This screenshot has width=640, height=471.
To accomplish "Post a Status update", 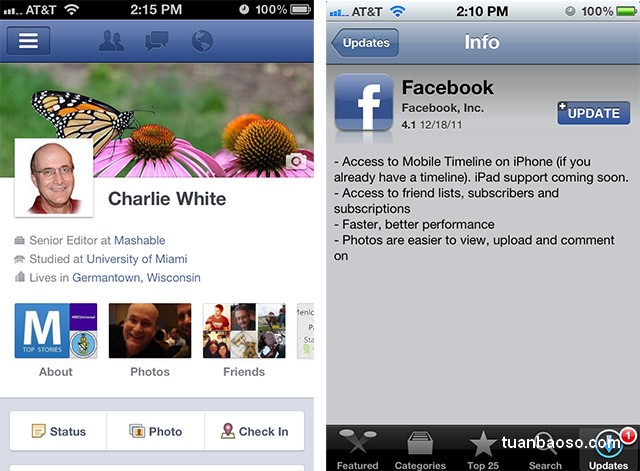I will tap(58, 431).
